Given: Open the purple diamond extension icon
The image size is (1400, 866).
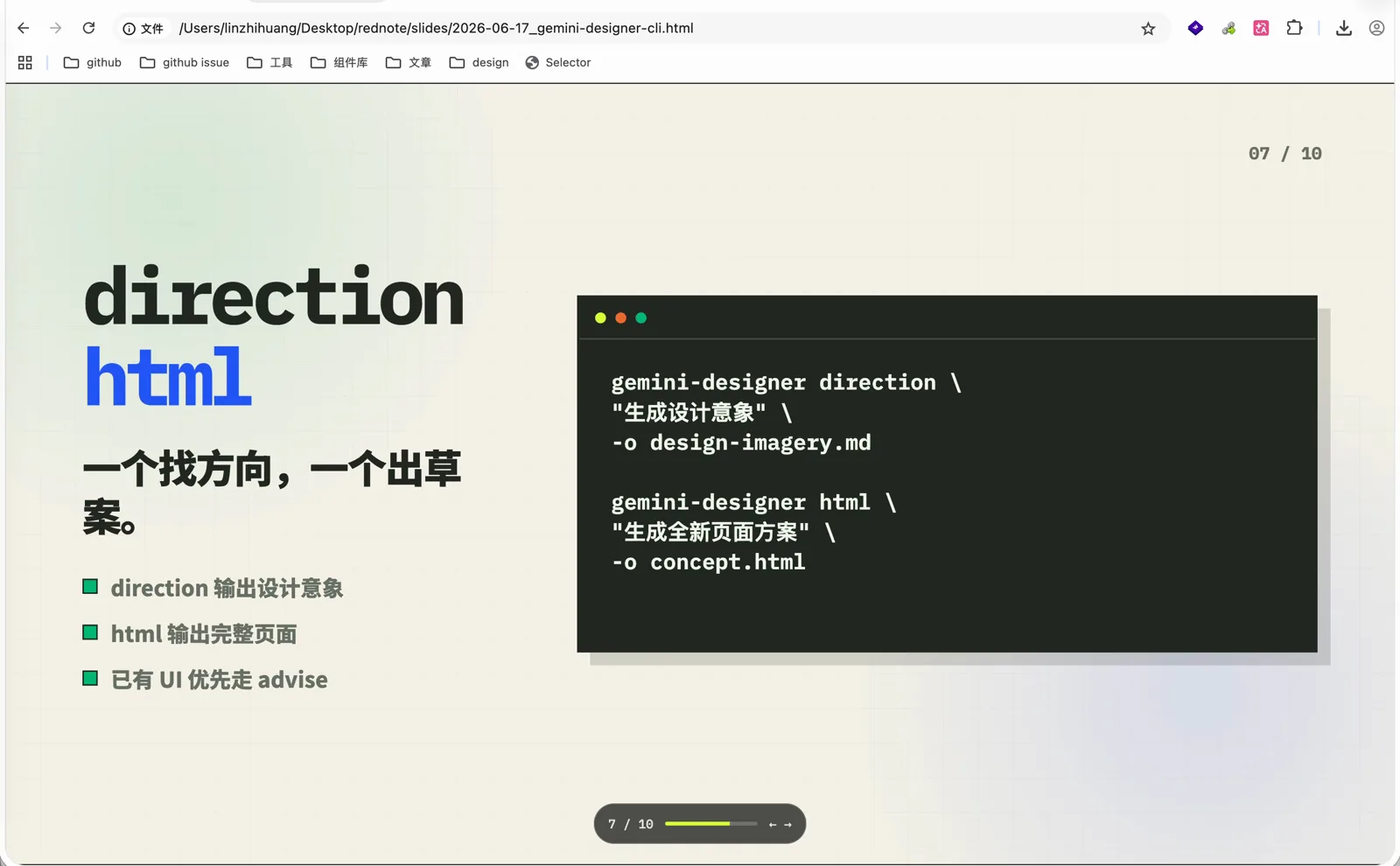Looking at the screenshot, I should pos(1195,28).
